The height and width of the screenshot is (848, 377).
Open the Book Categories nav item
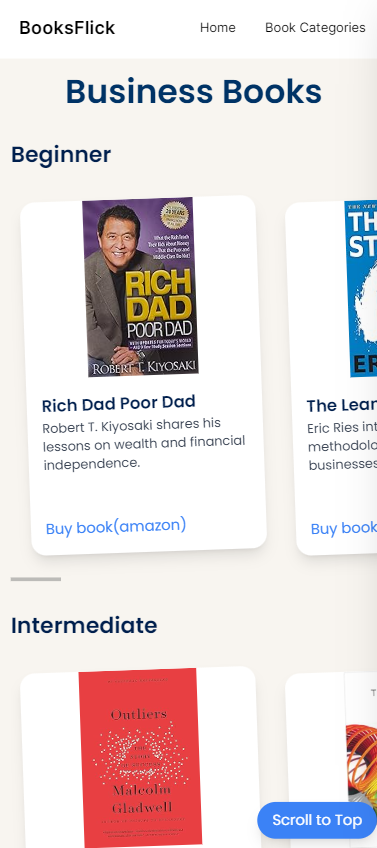tap(315, 28)
